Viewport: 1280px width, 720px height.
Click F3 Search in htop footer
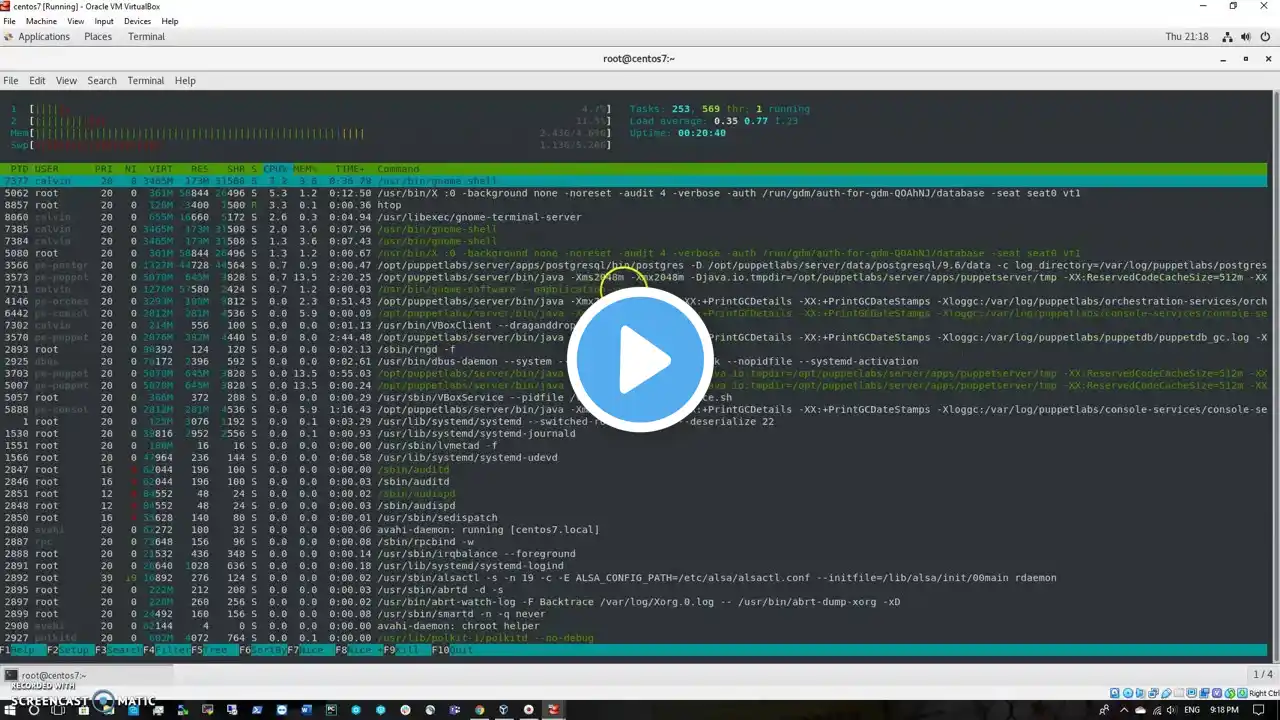[x=119, y=650]
